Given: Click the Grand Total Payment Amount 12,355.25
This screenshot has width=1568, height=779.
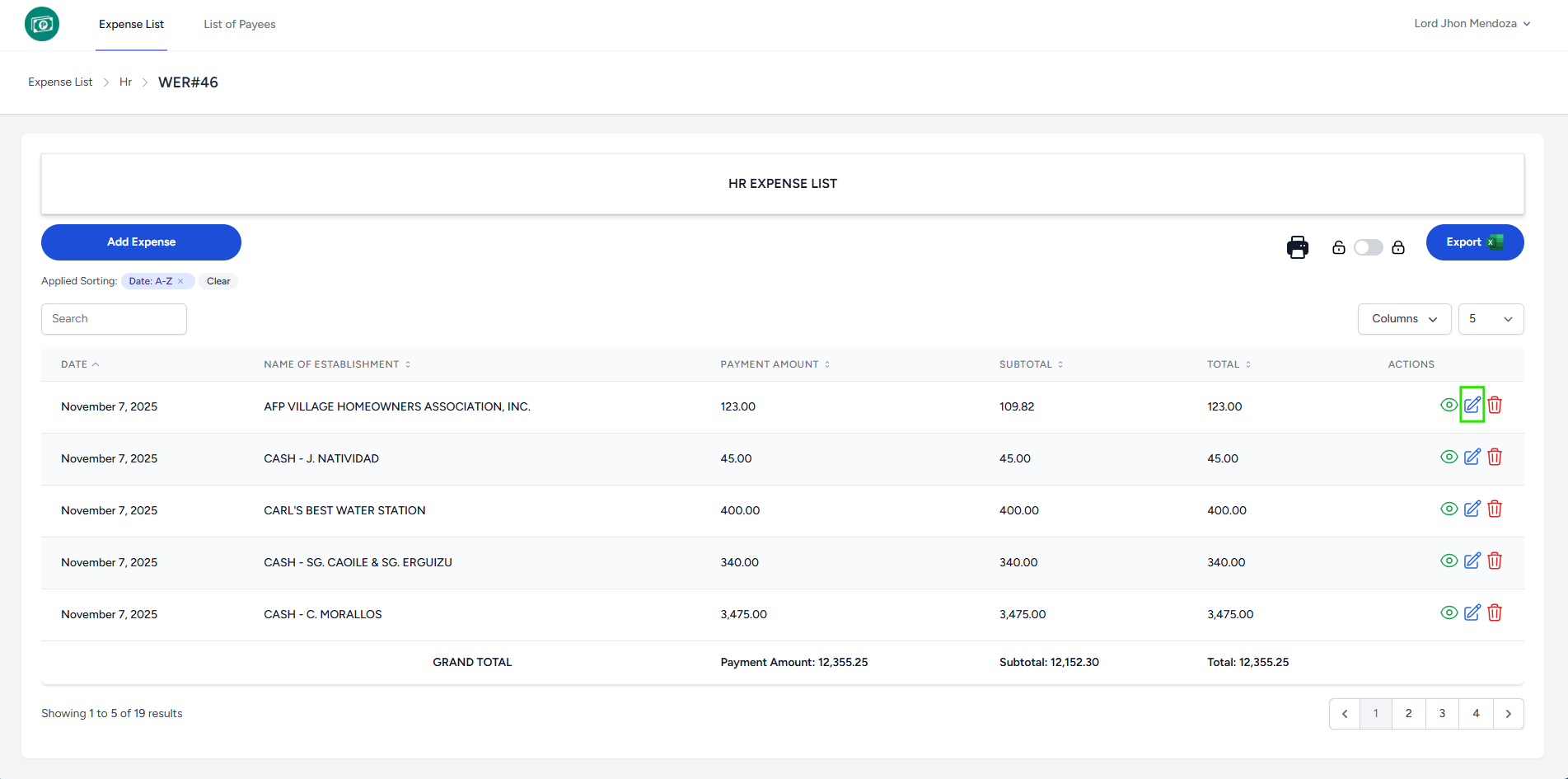Looking at the screenshot, I should point(793,662).
